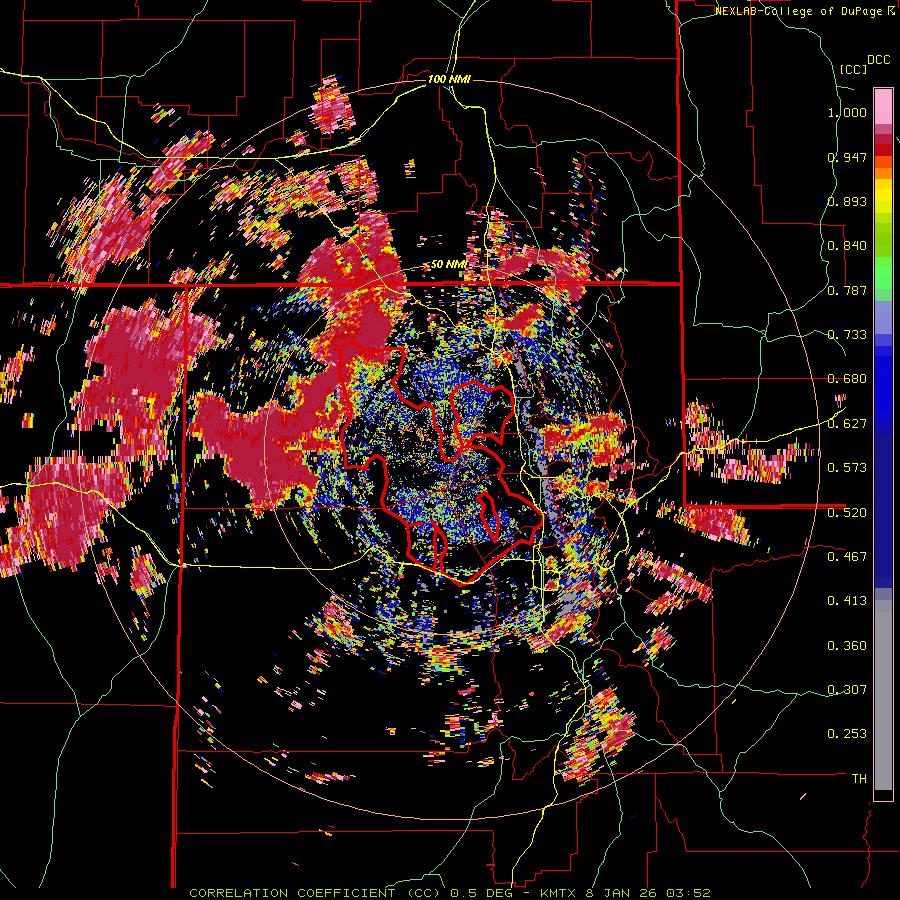900x900 pixels.
Task: Click the 0.627 scale value
Action: tap(847, 424)
